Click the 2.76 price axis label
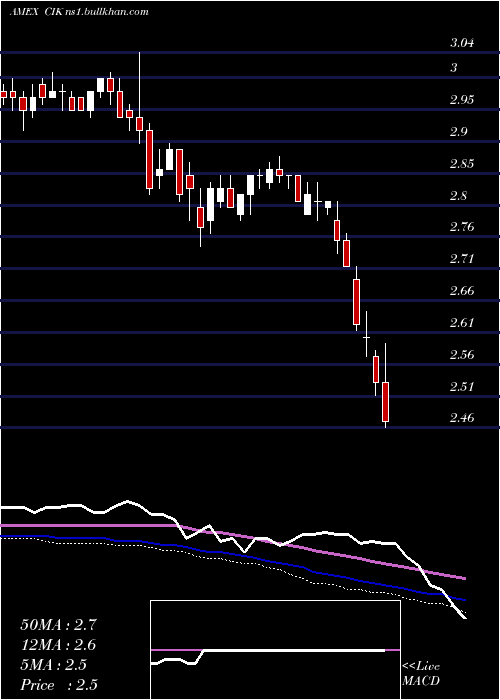500x700 pixels. (462, 227)
